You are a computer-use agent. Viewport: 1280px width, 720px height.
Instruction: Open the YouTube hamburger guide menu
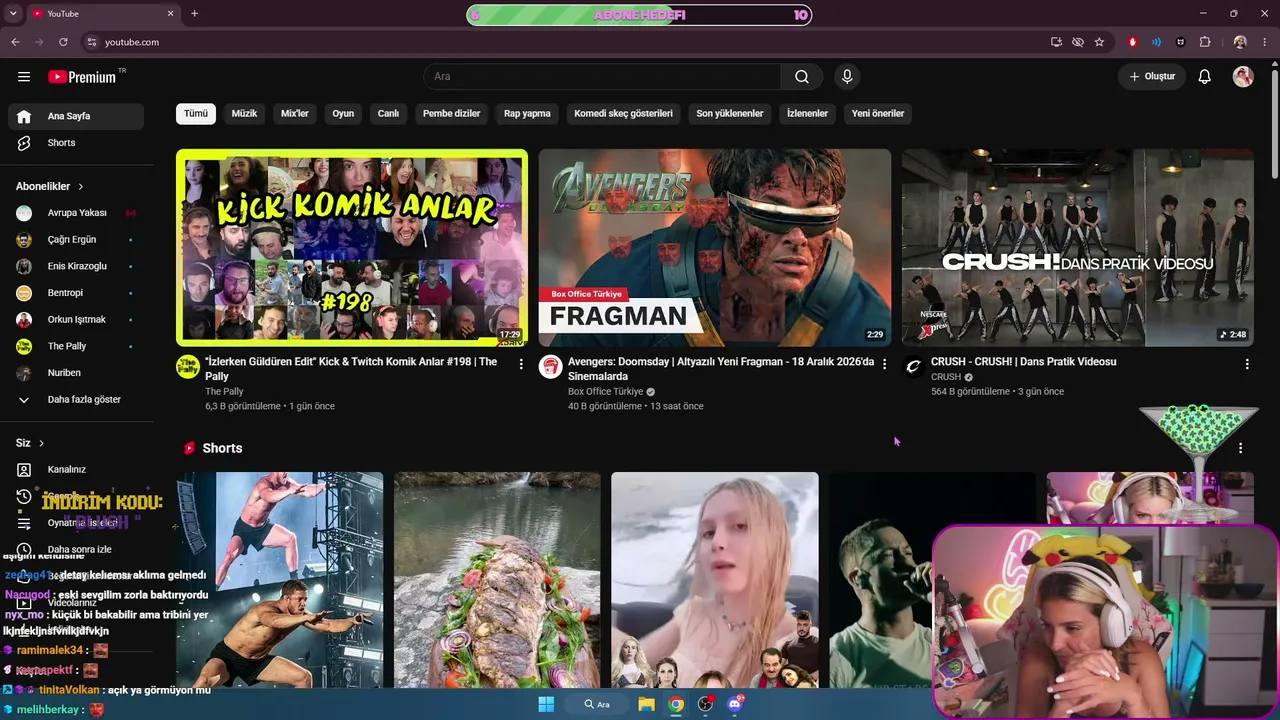(x=24, y=77)
